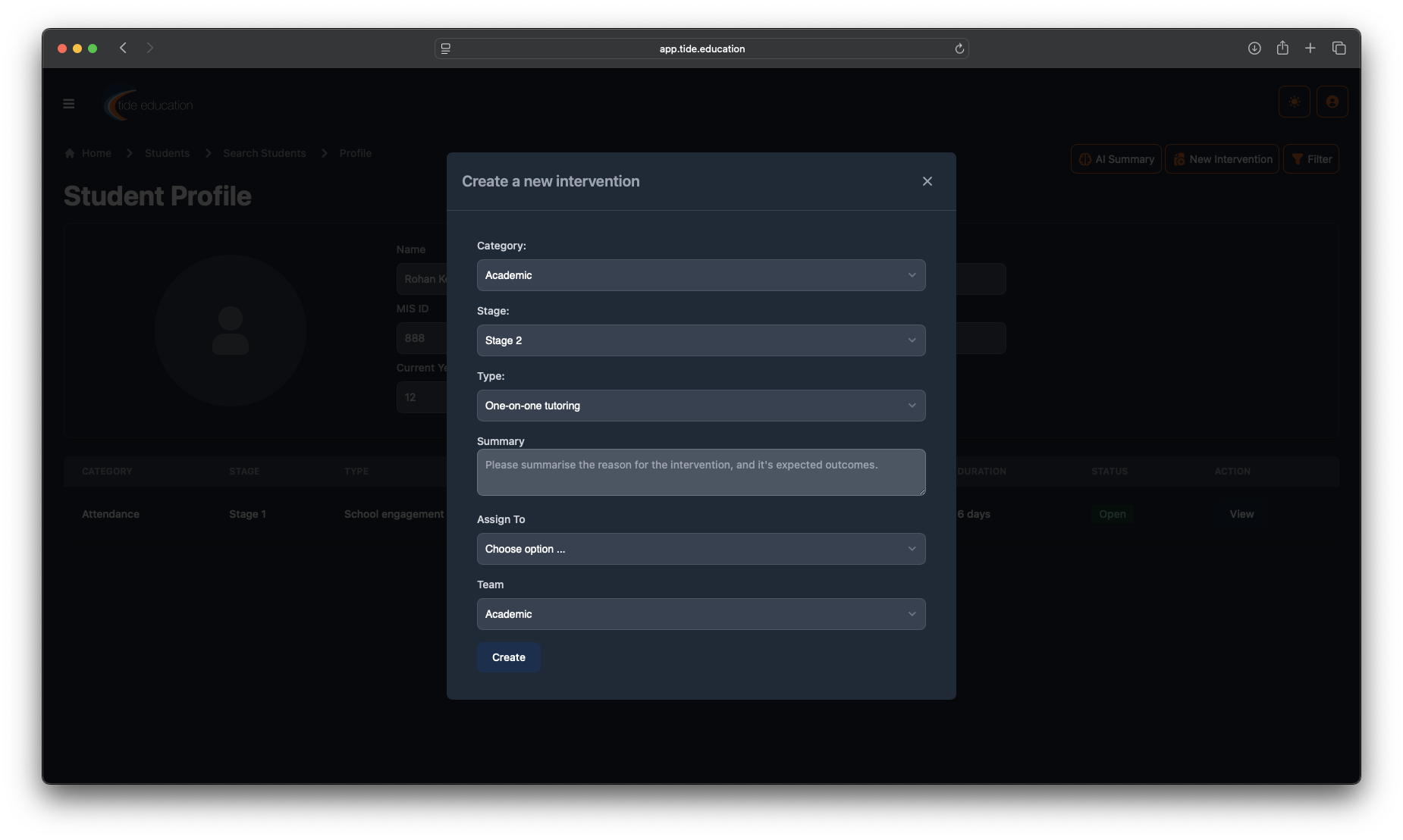
Task: Open the Category dropdown showing Academic
Action: 700,275
